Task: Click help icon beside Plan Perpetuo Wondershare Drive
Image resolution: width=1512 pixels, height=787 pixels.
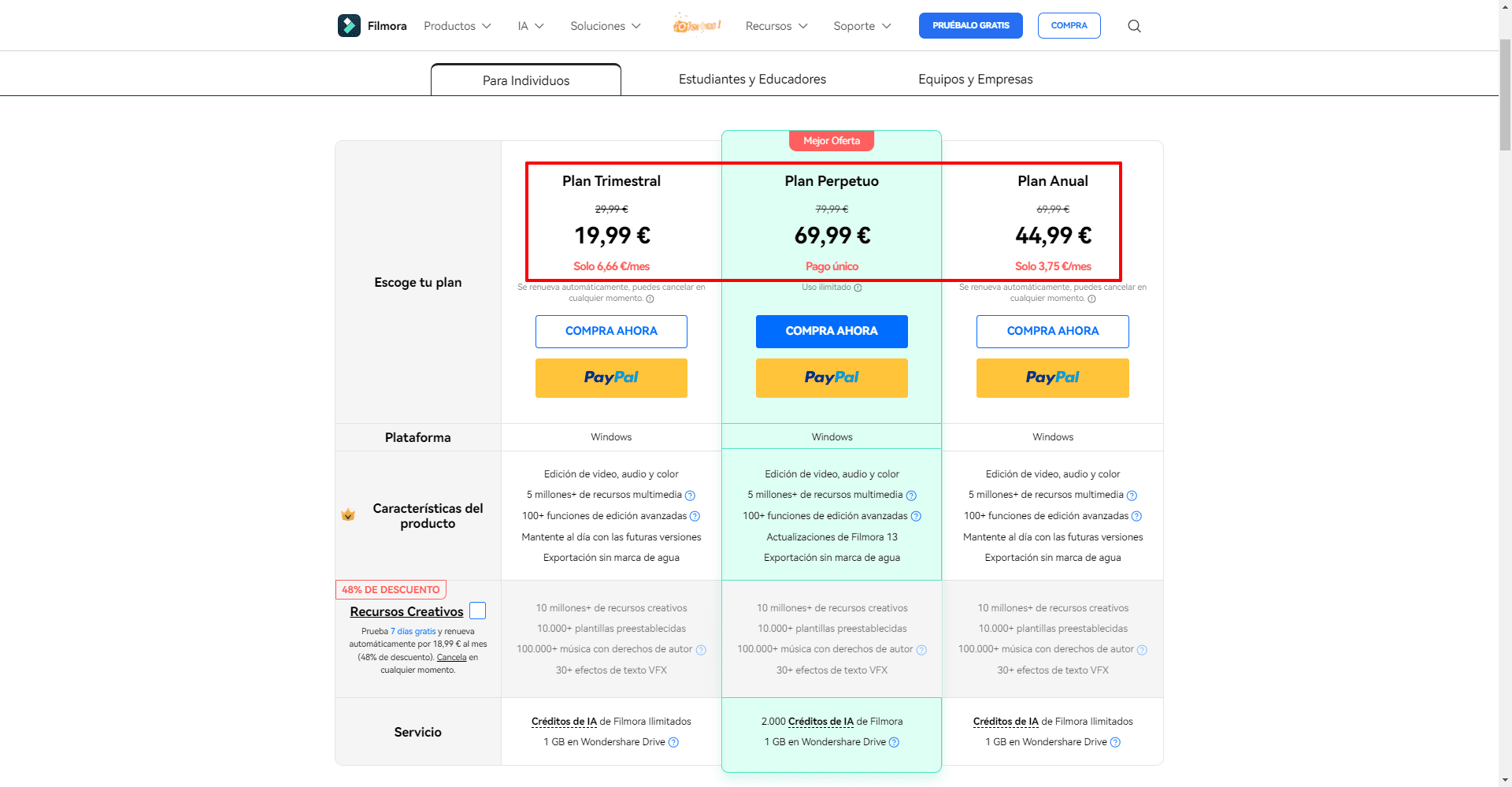Action: (x=894, y=742)
